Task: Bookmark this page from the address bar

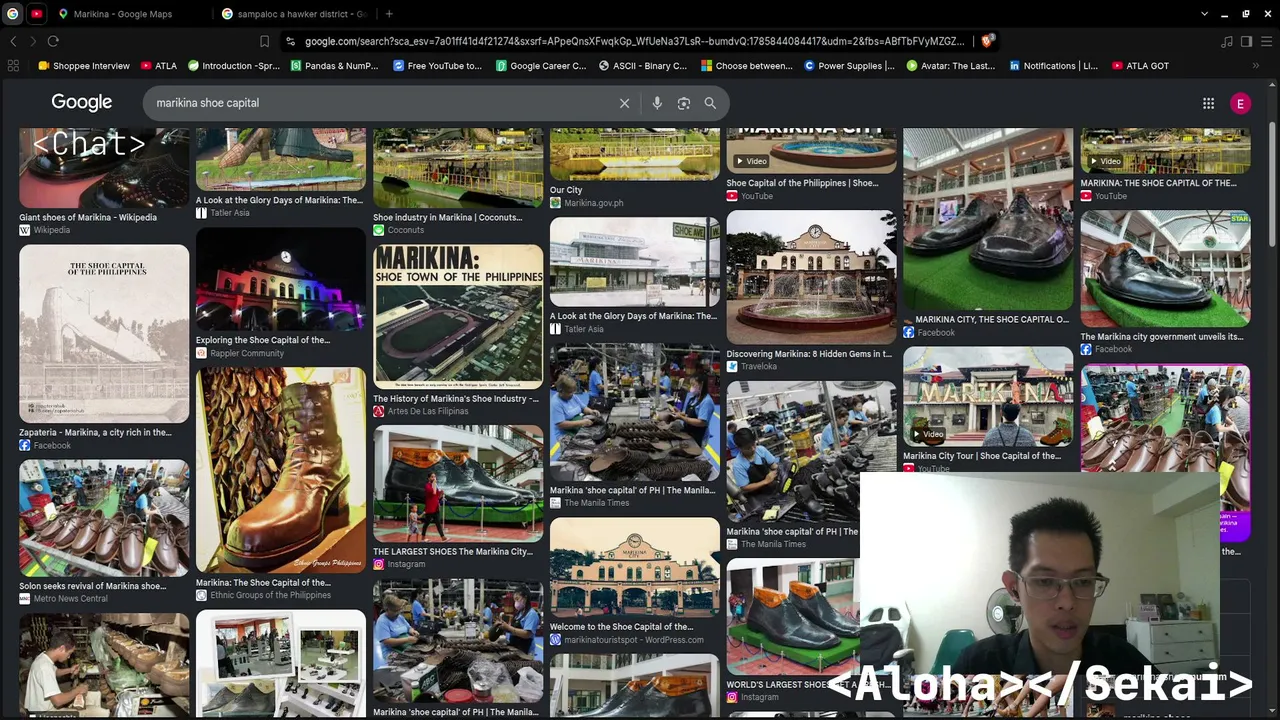Action: click(x=264, y=41)
